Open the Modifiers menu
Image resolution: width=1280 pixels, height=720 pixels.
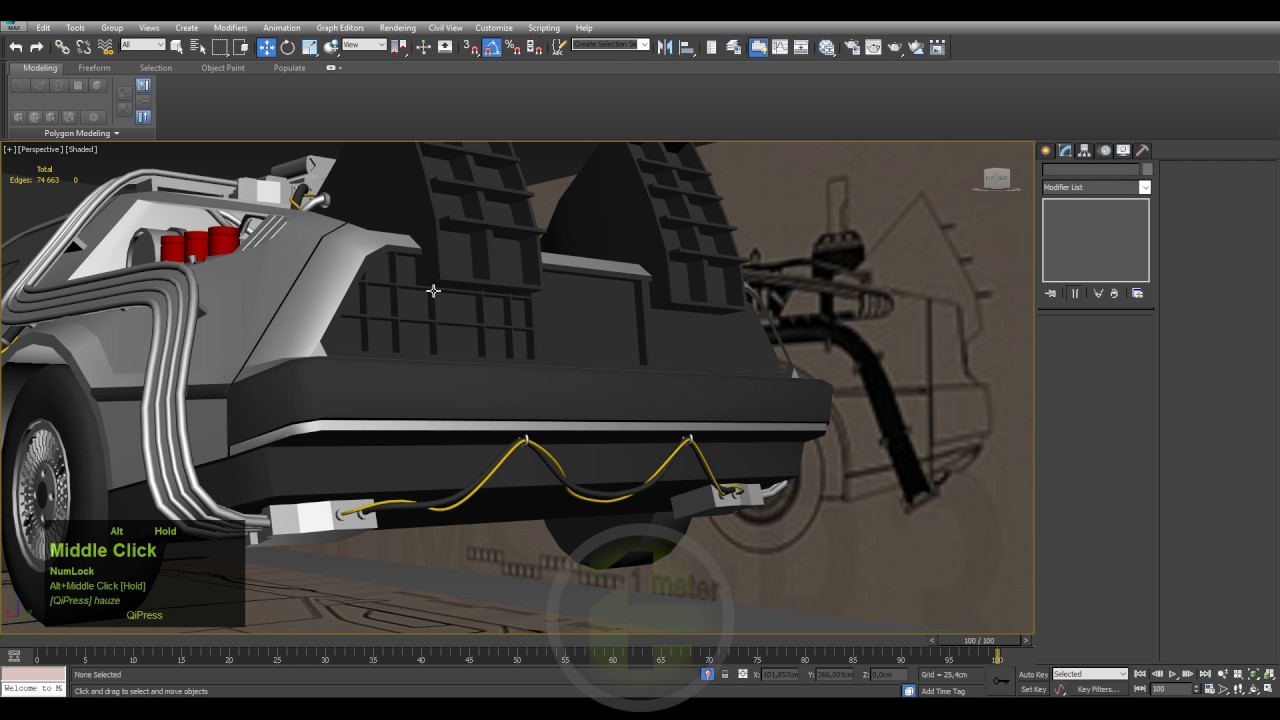click(230, 28)
